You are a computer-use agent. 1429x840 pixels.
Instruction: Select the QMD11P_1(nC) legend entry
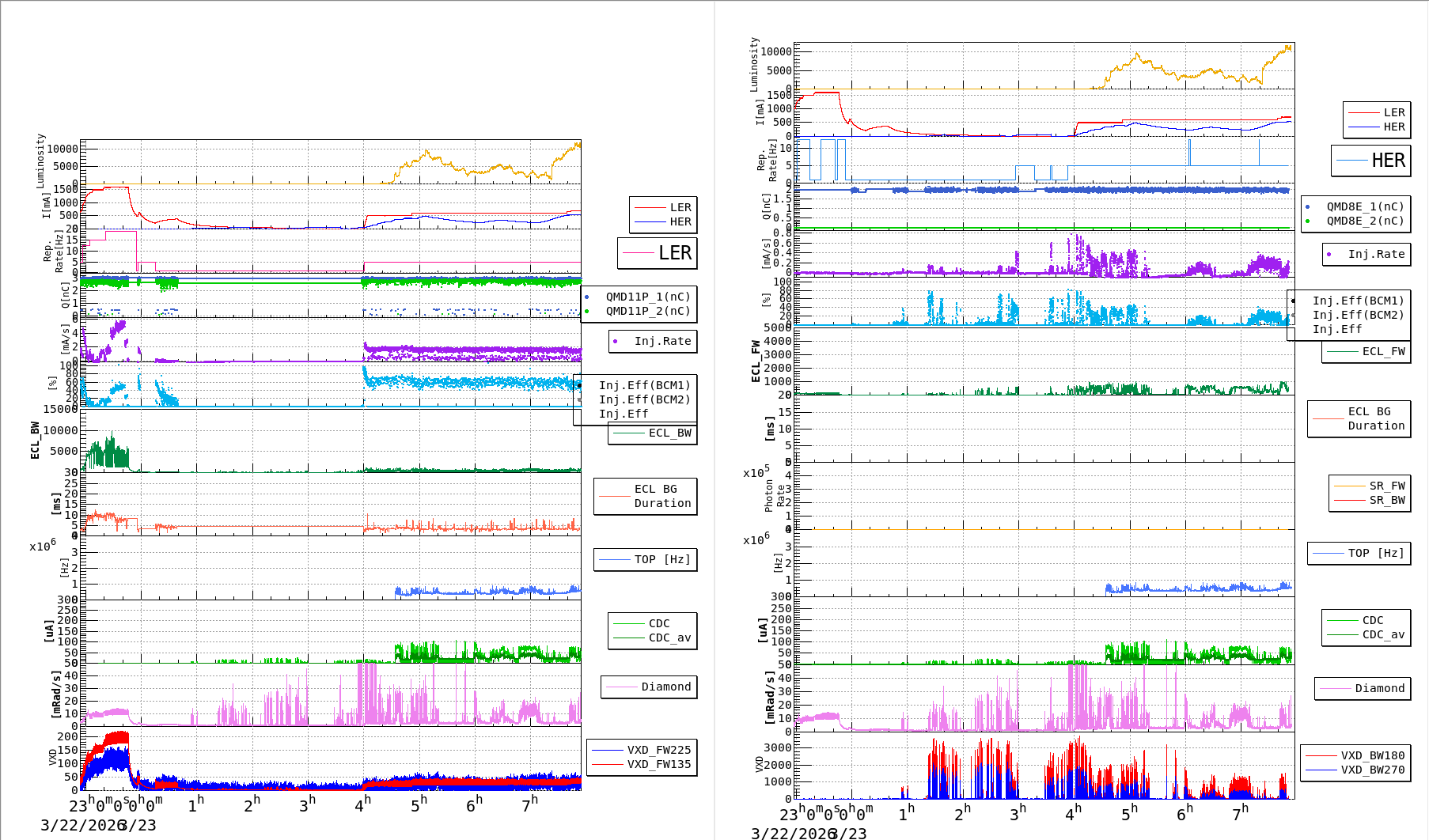point(647,297)
